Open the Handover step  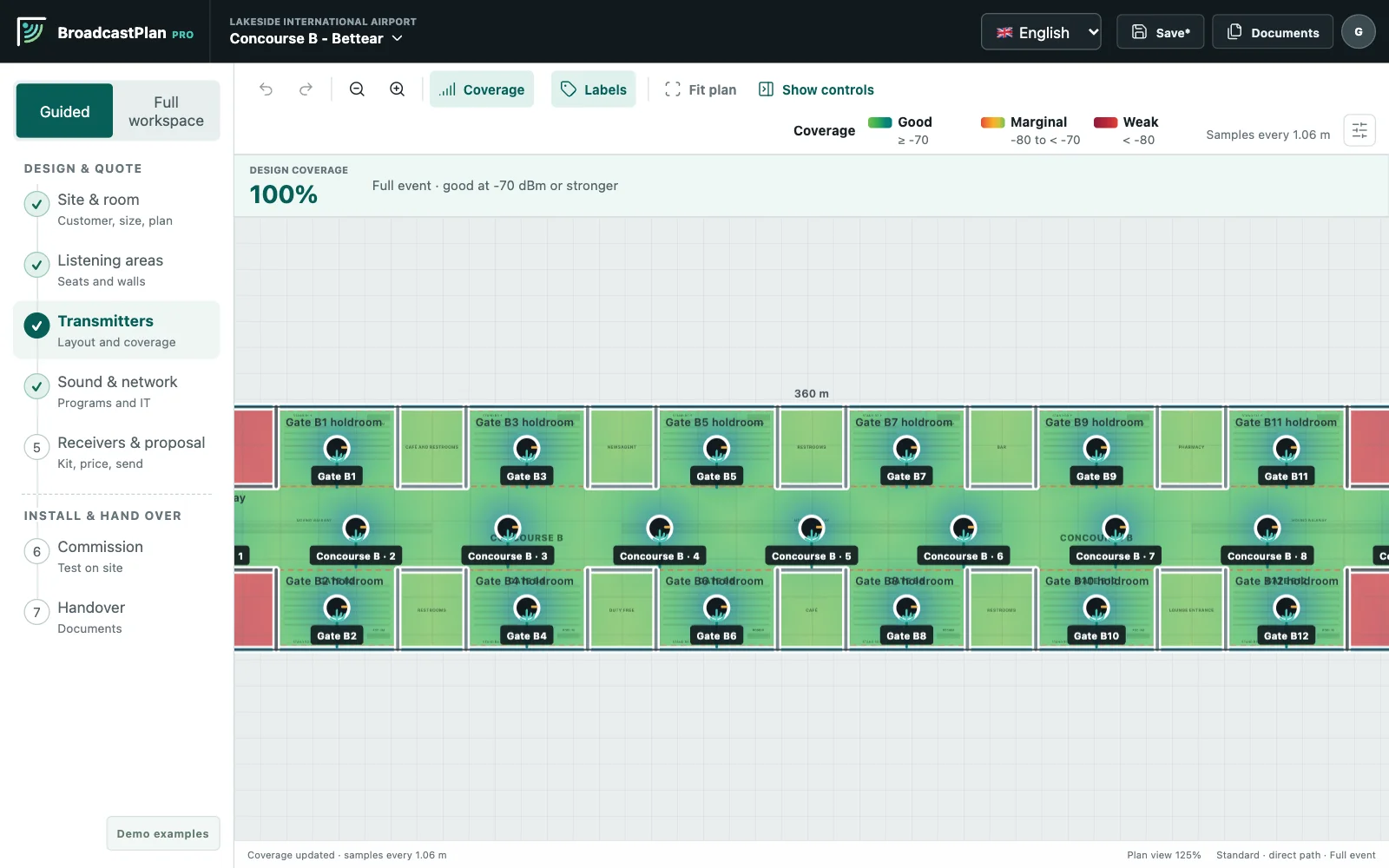116,617
